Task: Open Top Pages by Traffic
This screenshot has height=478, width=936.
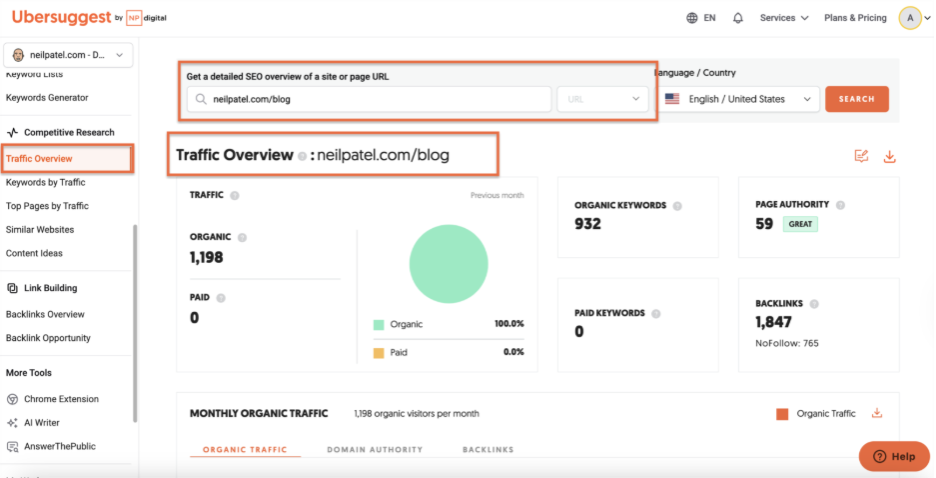Action: coord(47,206)
